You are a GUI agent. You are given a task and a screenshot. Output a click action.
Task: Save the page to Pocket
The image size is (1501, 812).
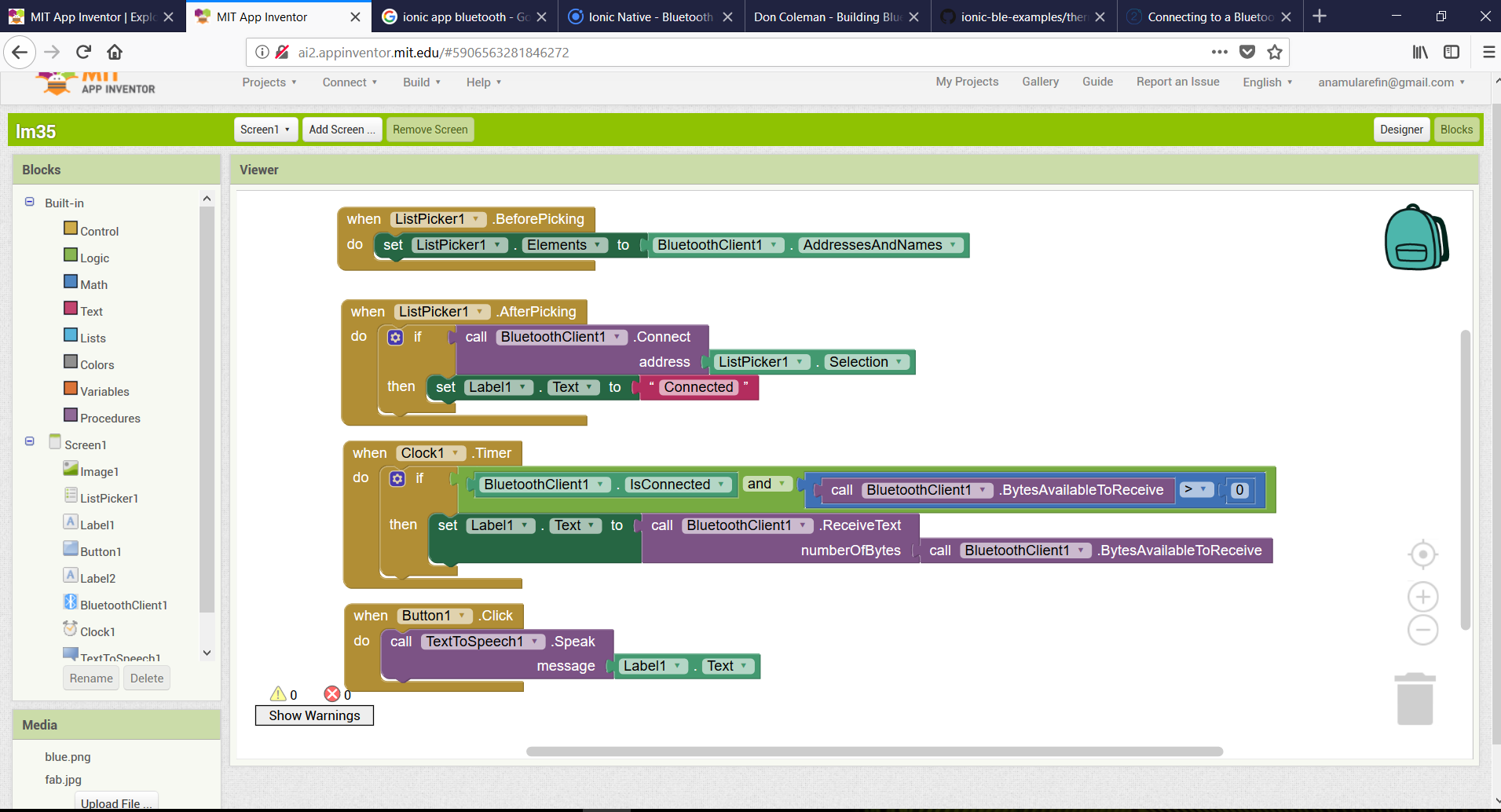(x=1247, y=53)
